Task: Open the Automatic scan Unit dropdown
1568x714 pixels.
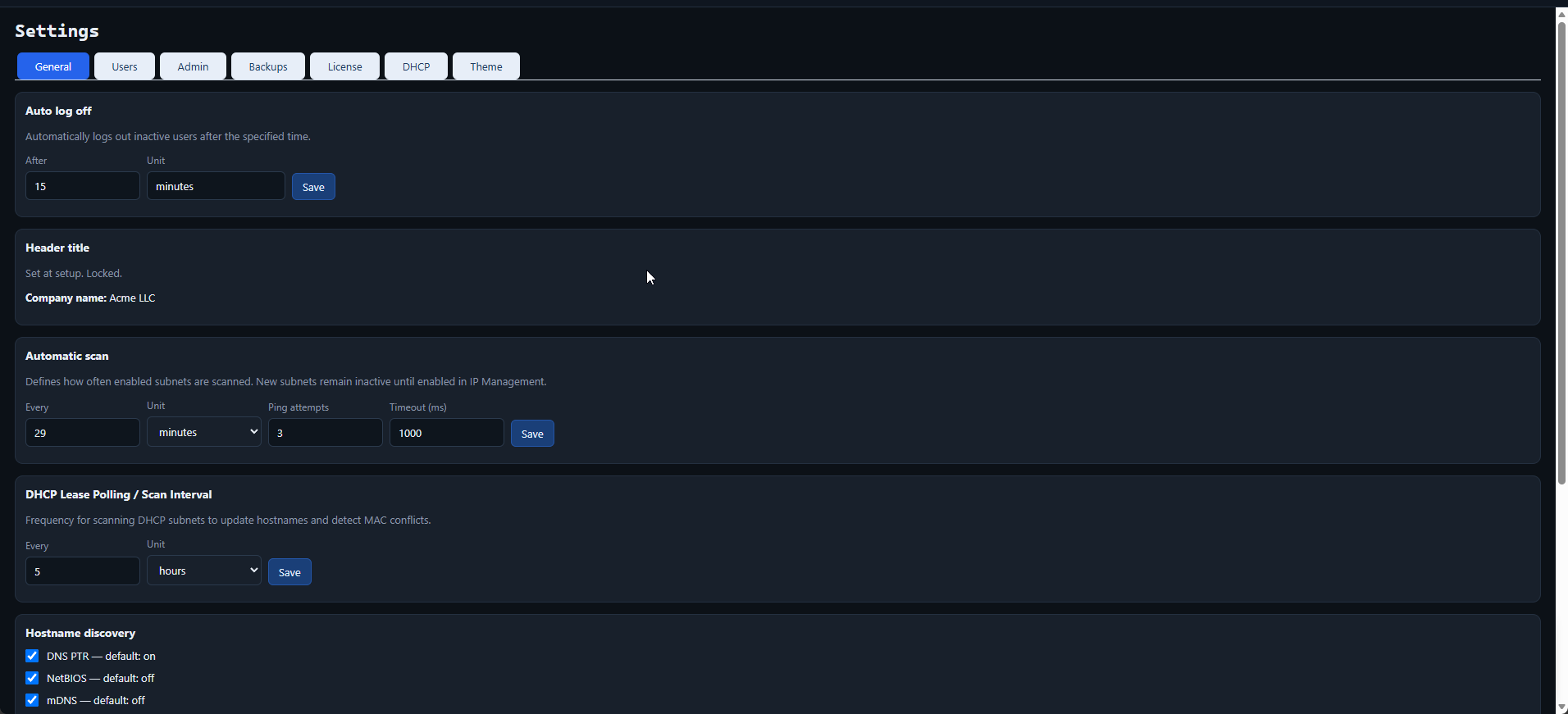Action: [x=204, y=432]
